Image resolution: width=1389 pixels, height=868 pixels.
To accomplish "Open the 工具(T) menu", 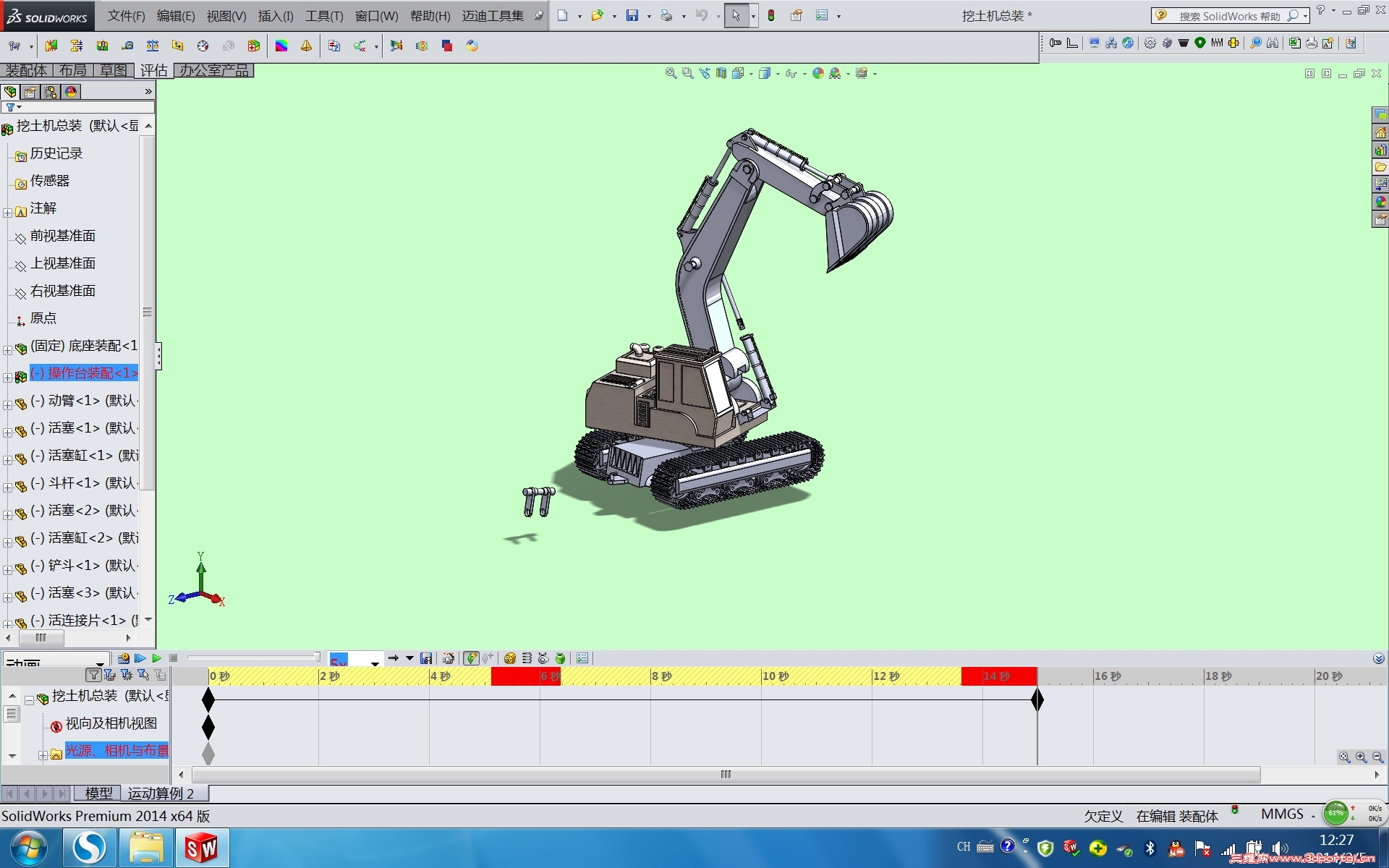I will pos(323,16).
